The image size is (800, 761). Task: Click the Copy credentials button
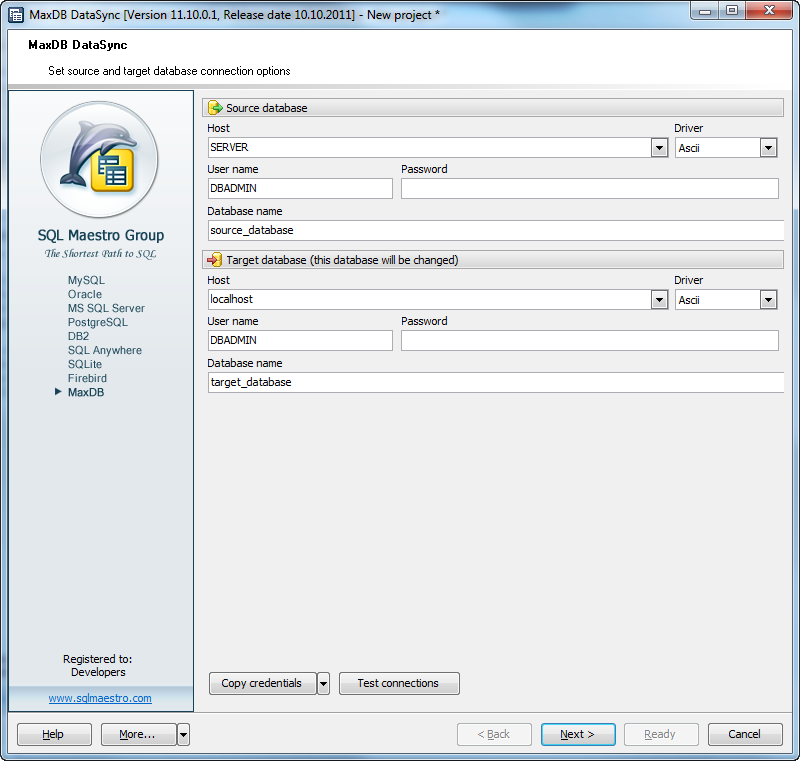pyautogui.click(x=262, y=683)
